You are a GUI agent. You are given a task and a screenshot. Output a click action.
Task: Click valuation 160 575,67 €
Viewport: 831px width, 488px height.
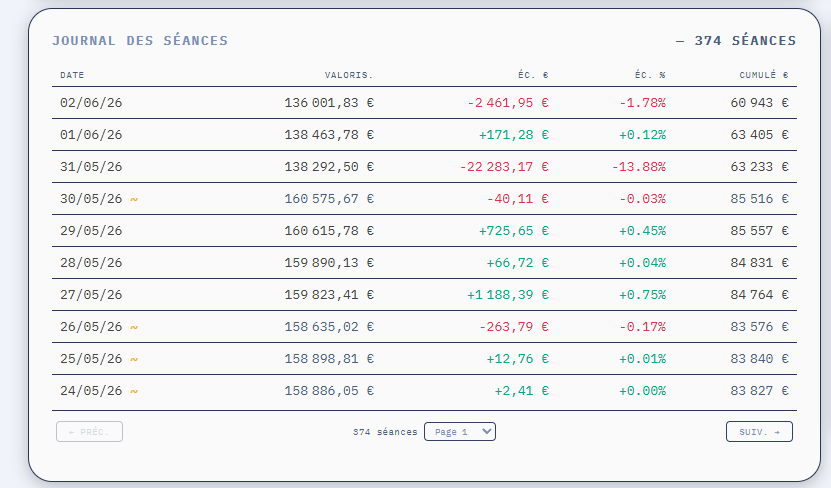(x=329, y=199)
